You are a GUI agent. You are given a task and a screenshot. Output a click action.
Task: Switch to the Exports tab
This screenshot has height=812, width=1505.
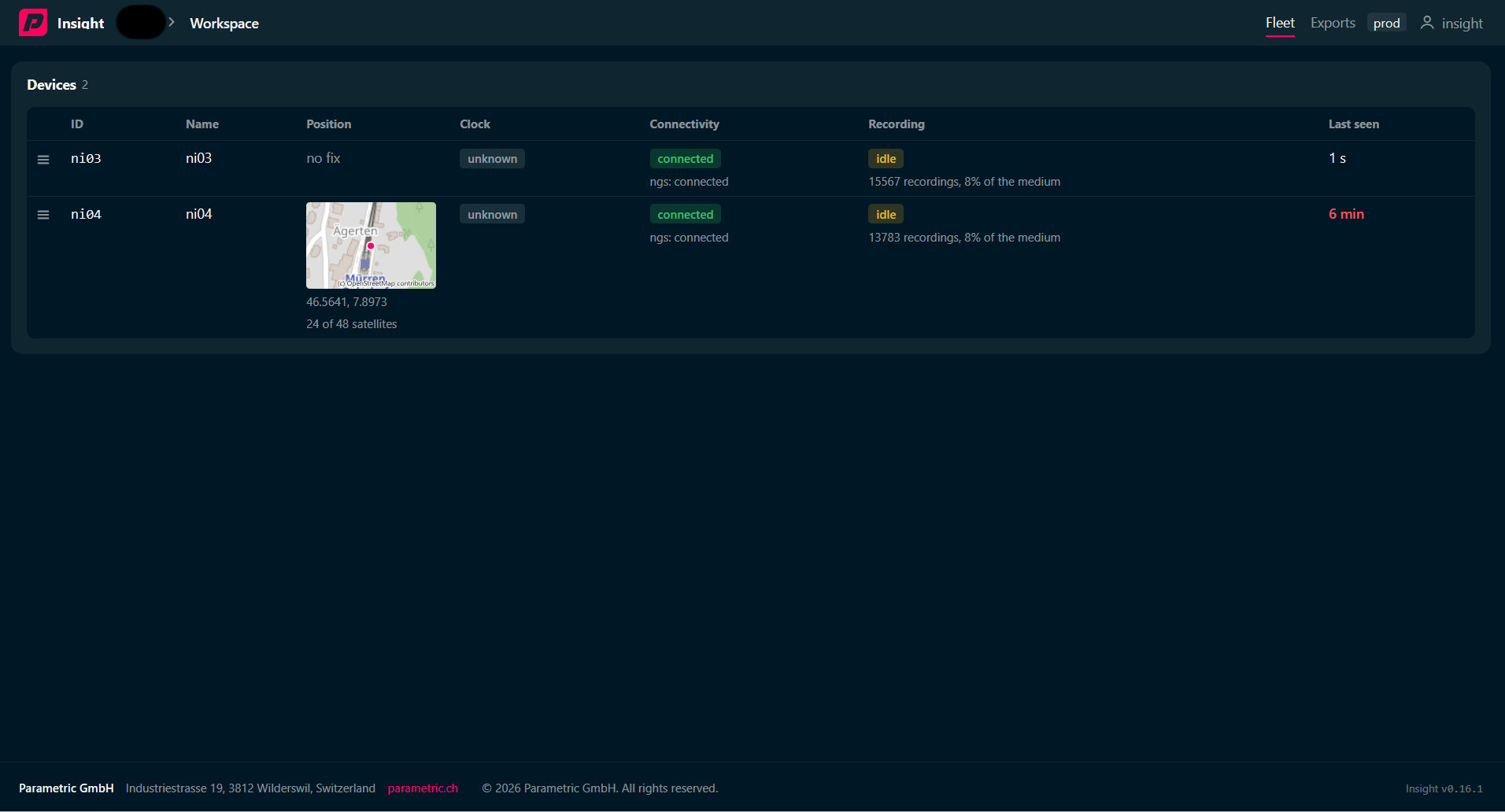pos(1333,23)
